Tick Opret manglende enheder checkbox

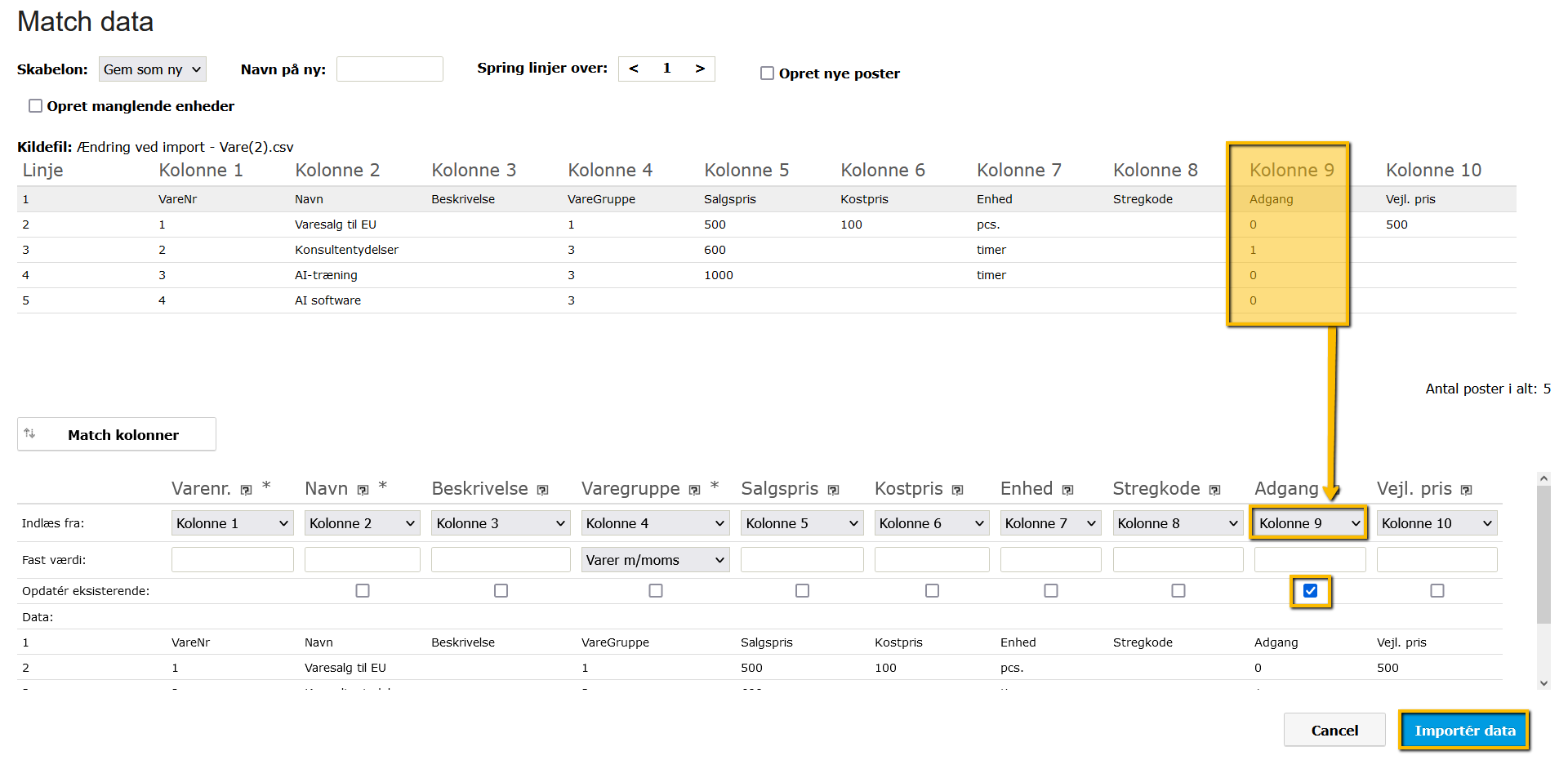point(36,106)
